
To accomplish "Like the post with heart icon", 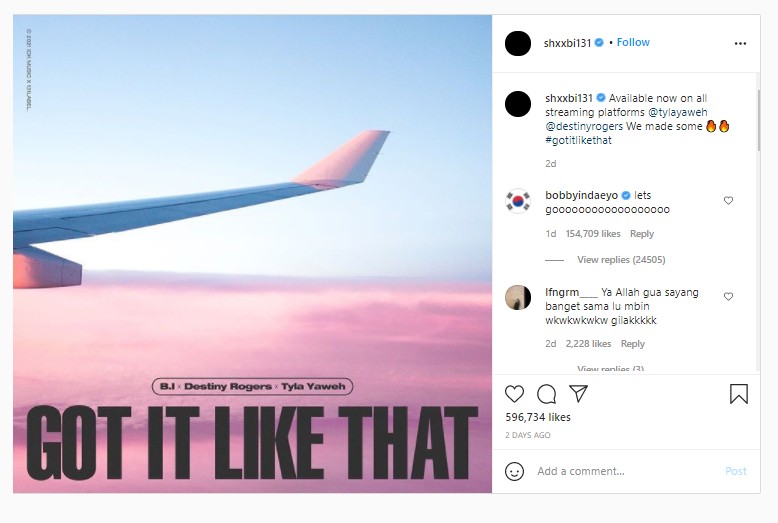I will point(515,394).
